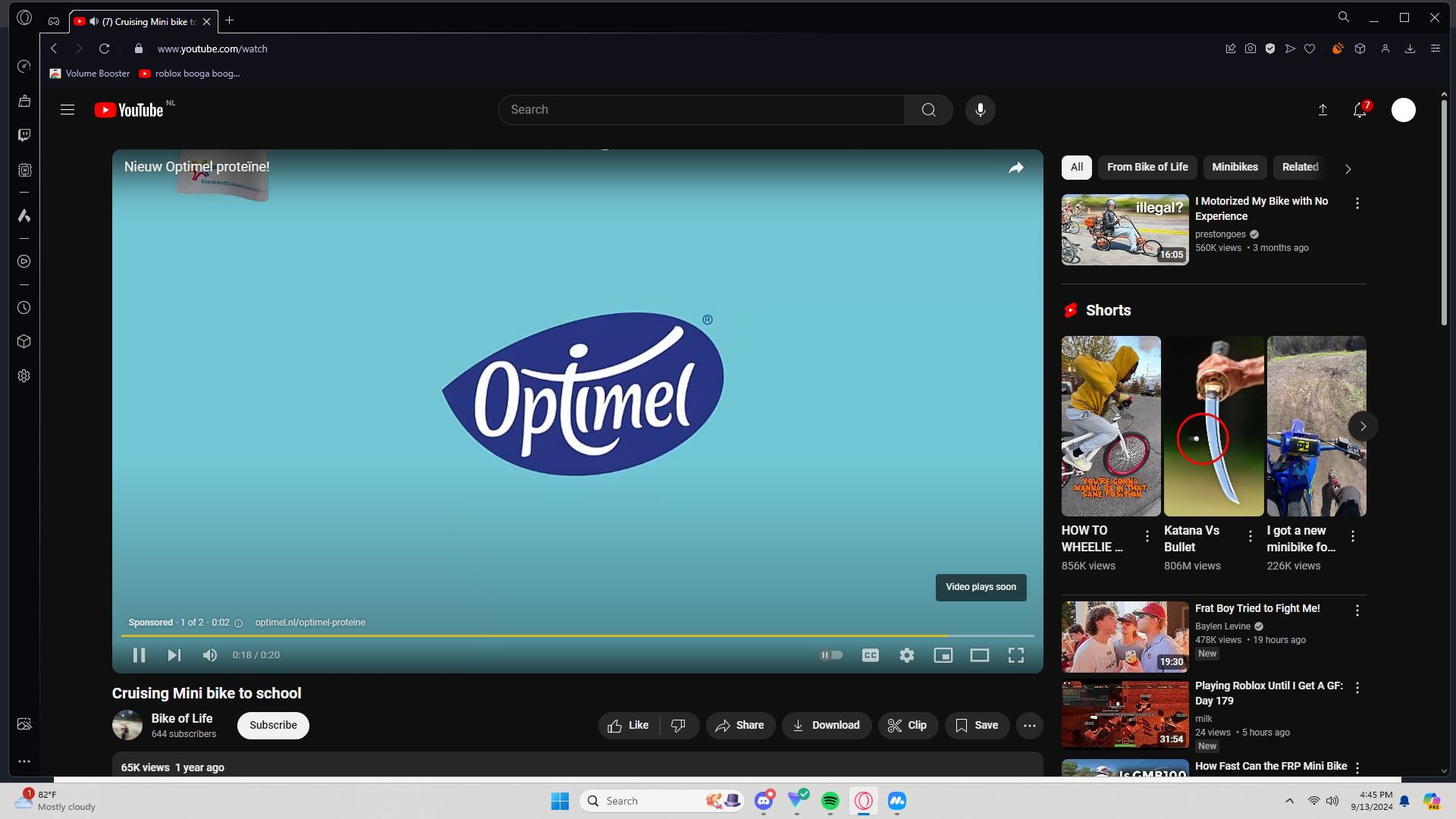Viewport: 1456px width, 819px height.
Task: Select the All filter chip
Action: point(1077,168)
